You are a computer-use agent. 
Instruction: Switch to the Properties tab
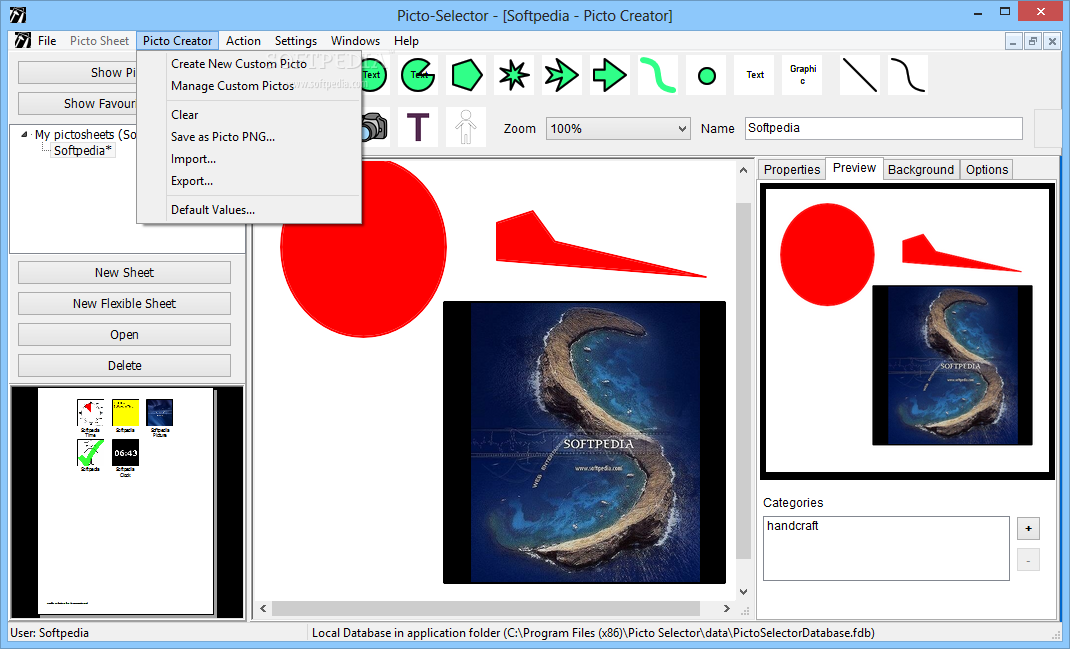(x=792, y=169)
